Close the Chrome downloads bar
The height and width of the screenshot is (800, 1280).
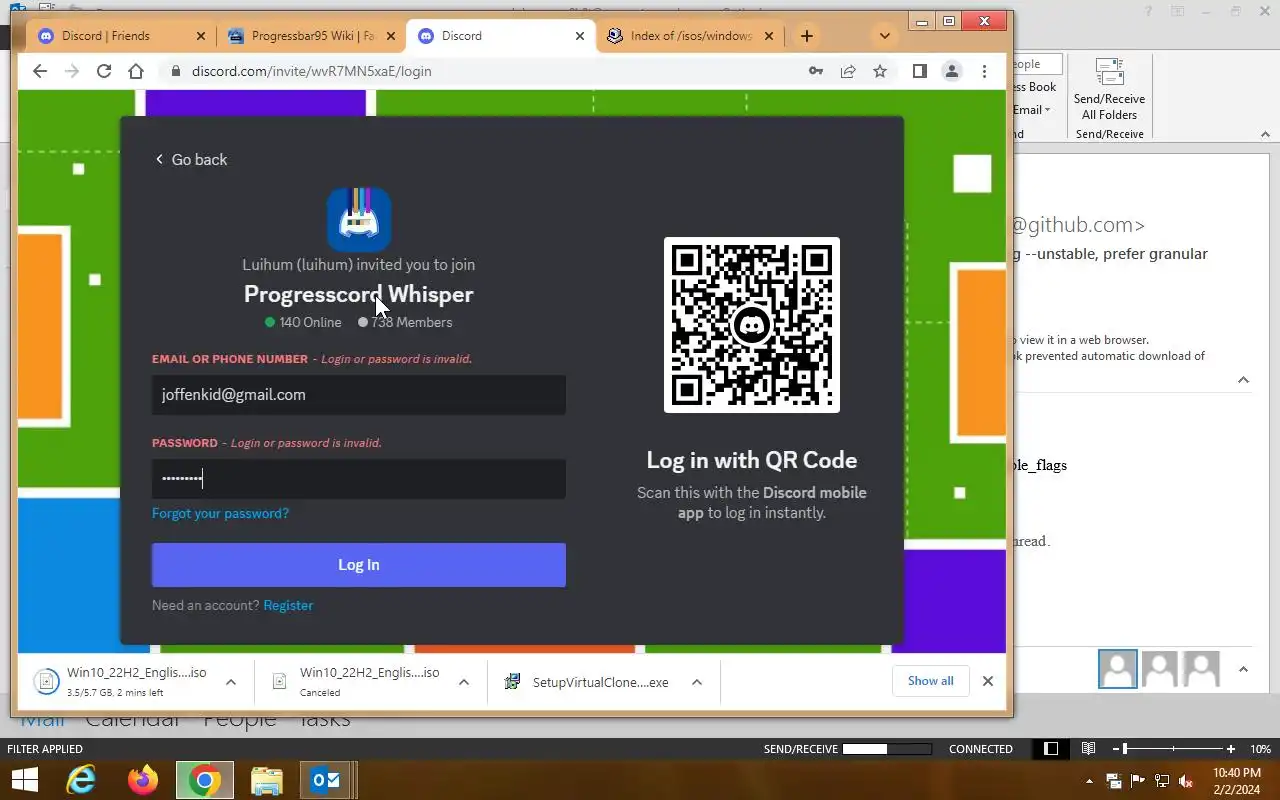click(x=988, y=681)
